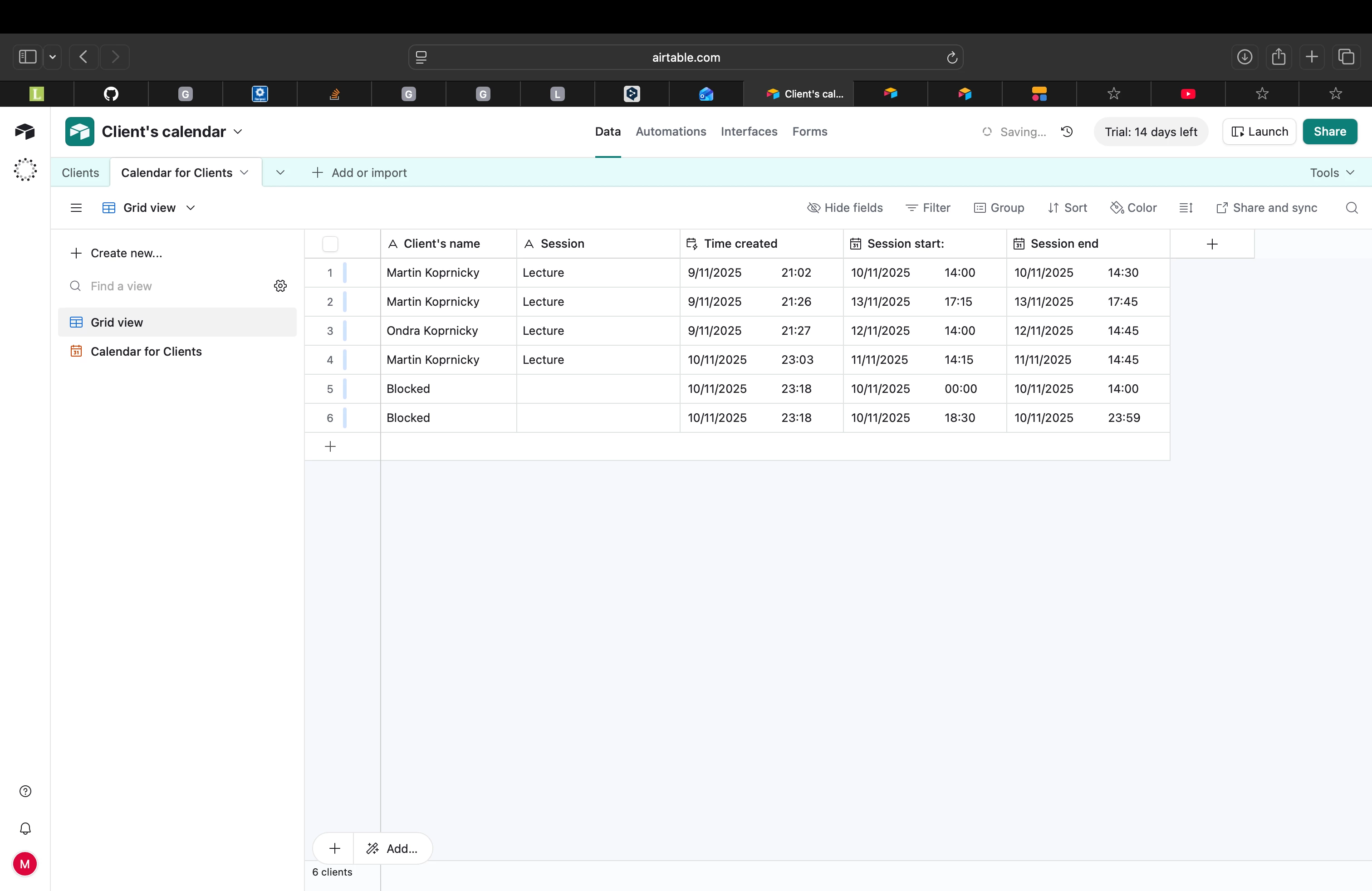Toggle the views sidebar hamburger icon

pos(76,208)
